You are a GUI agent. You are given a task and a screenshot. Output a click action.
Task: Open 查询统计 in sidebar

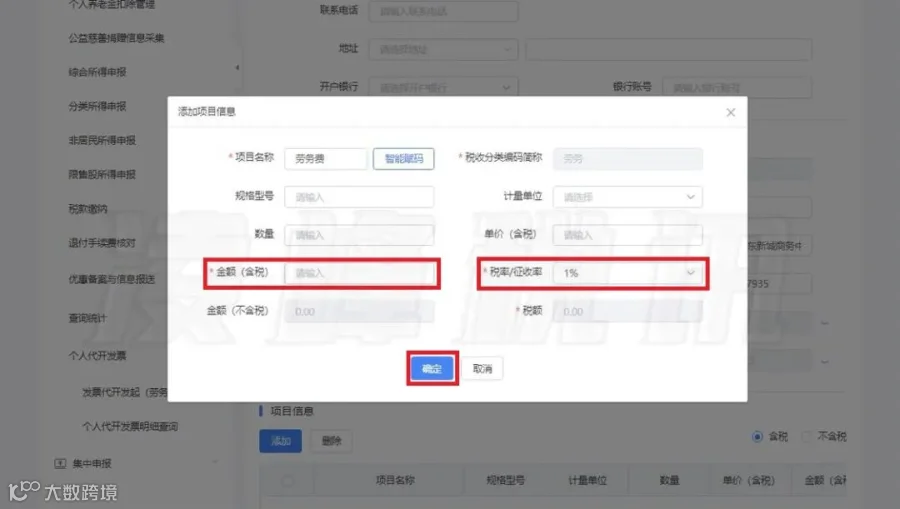click(88, 318)
